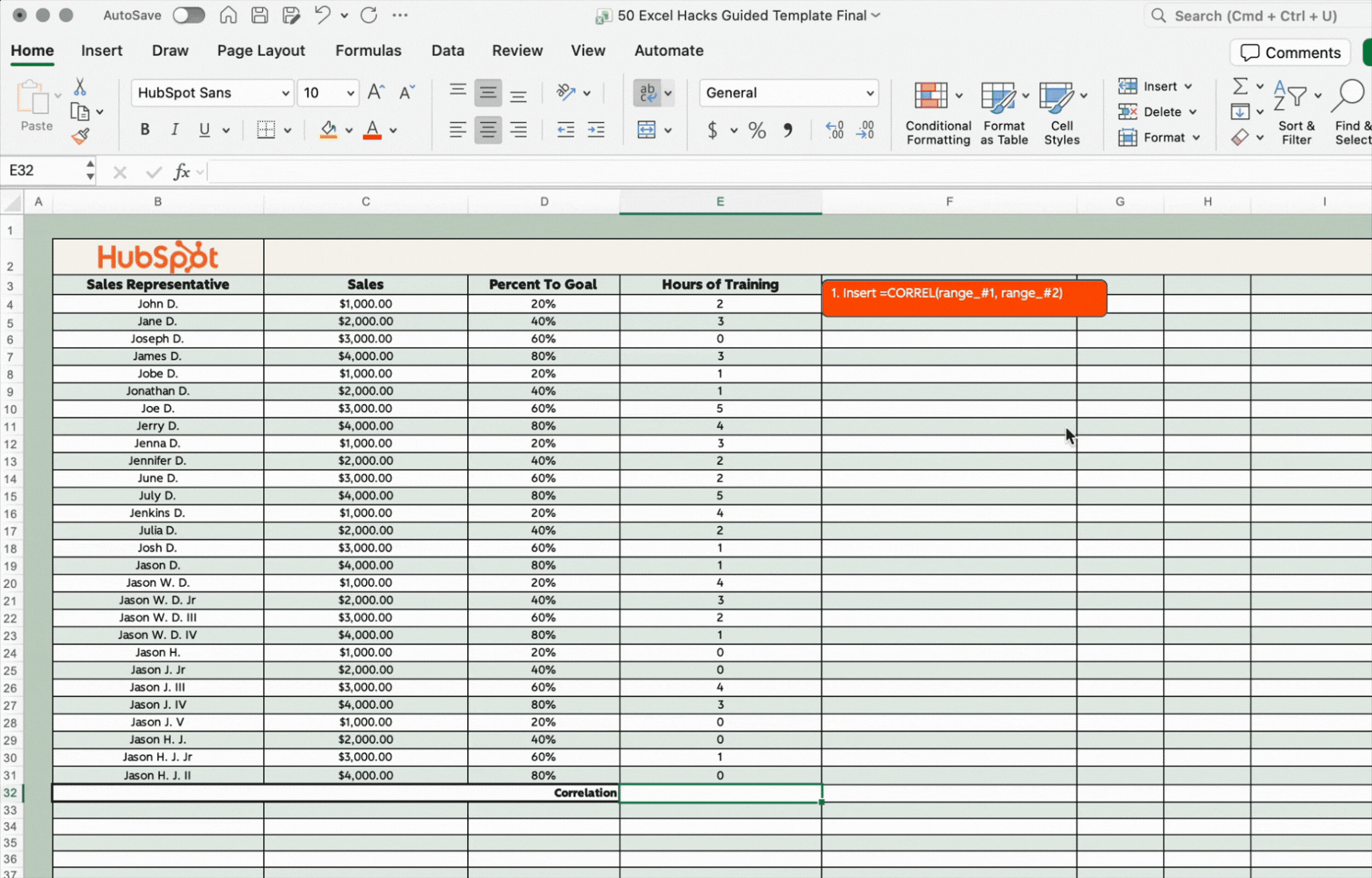This screenshot has height=878, width=1372.
Task: Click the Format as Table icon
Action: click(x=1003, y=113)
